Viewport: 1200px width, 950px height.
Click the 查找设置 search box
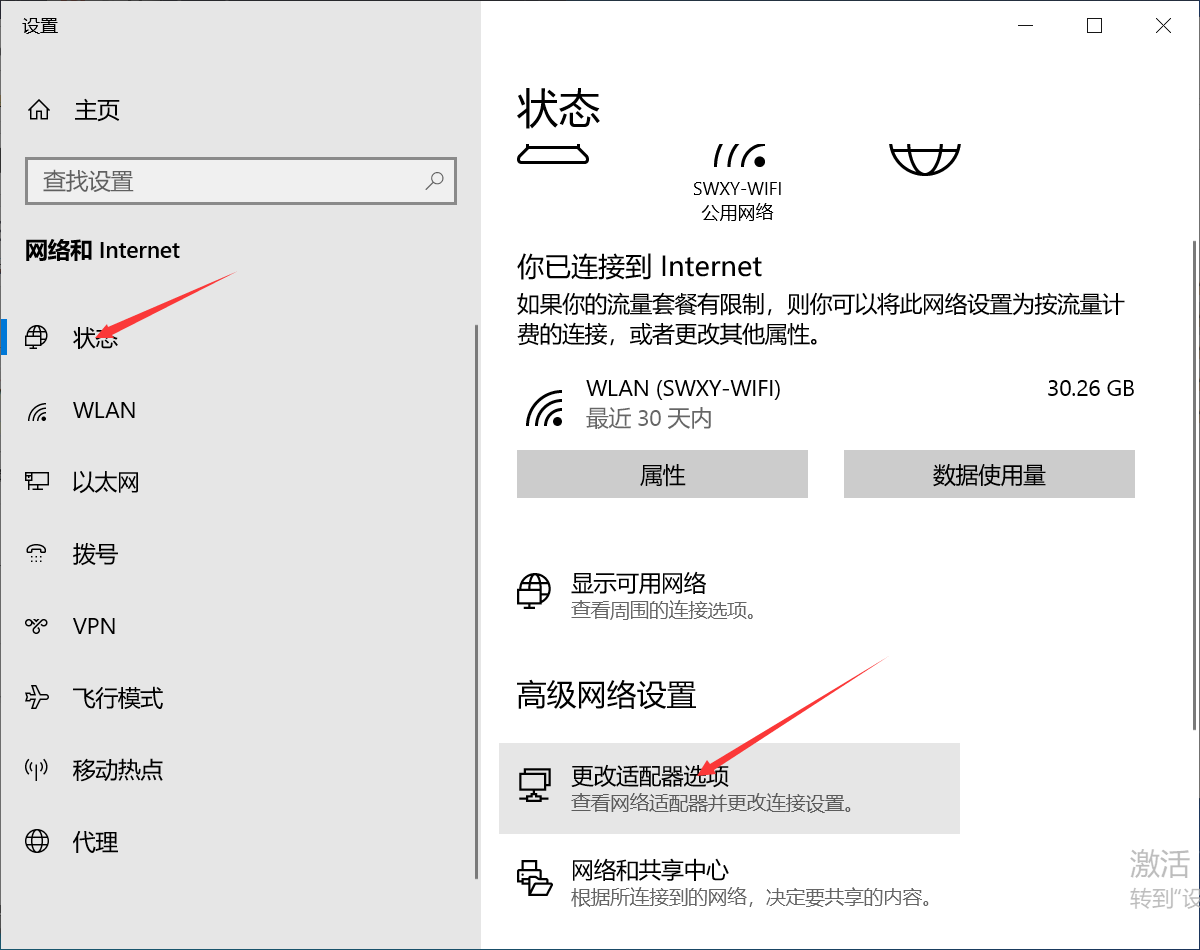click(240, 181)
